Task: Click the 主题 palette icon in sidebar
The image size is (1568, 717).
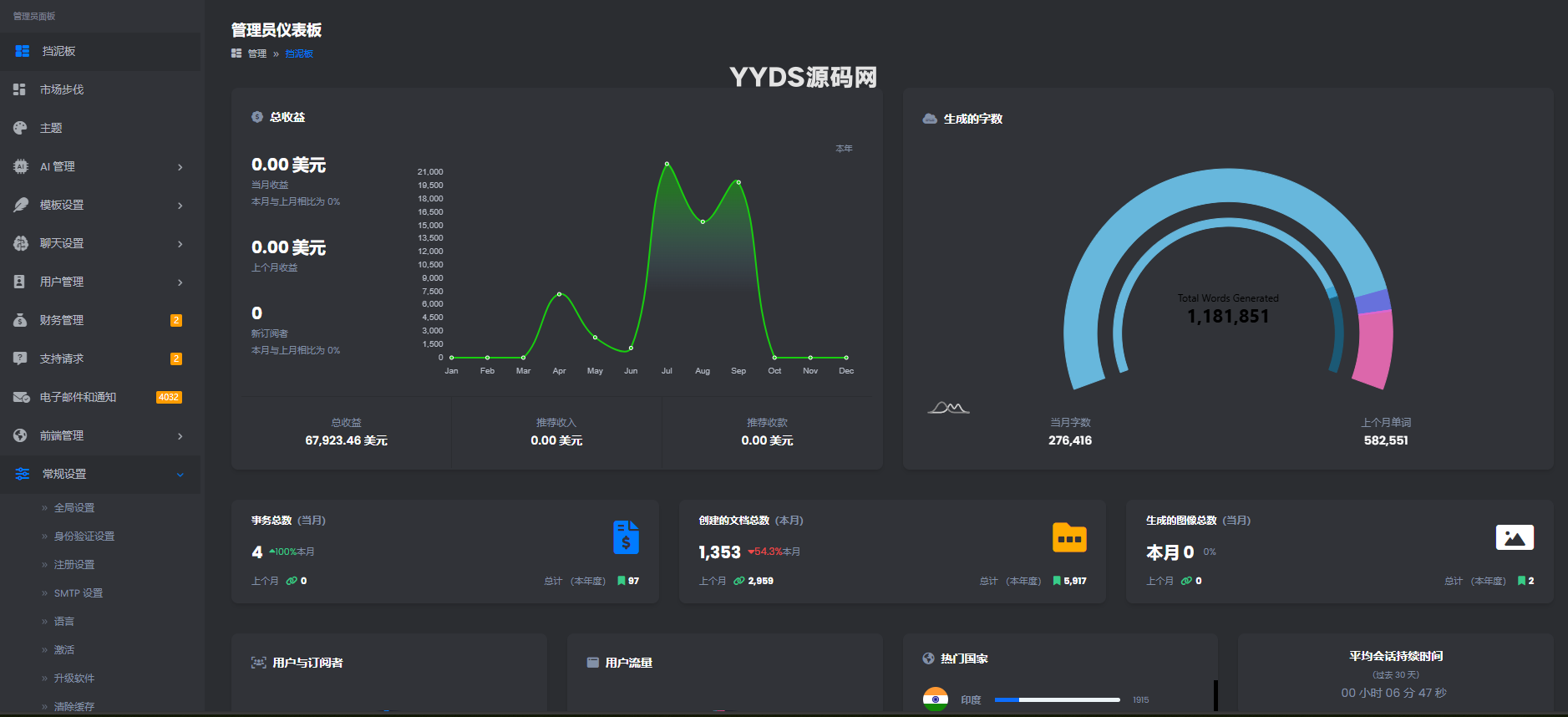Action: click(x=21, y=128)
